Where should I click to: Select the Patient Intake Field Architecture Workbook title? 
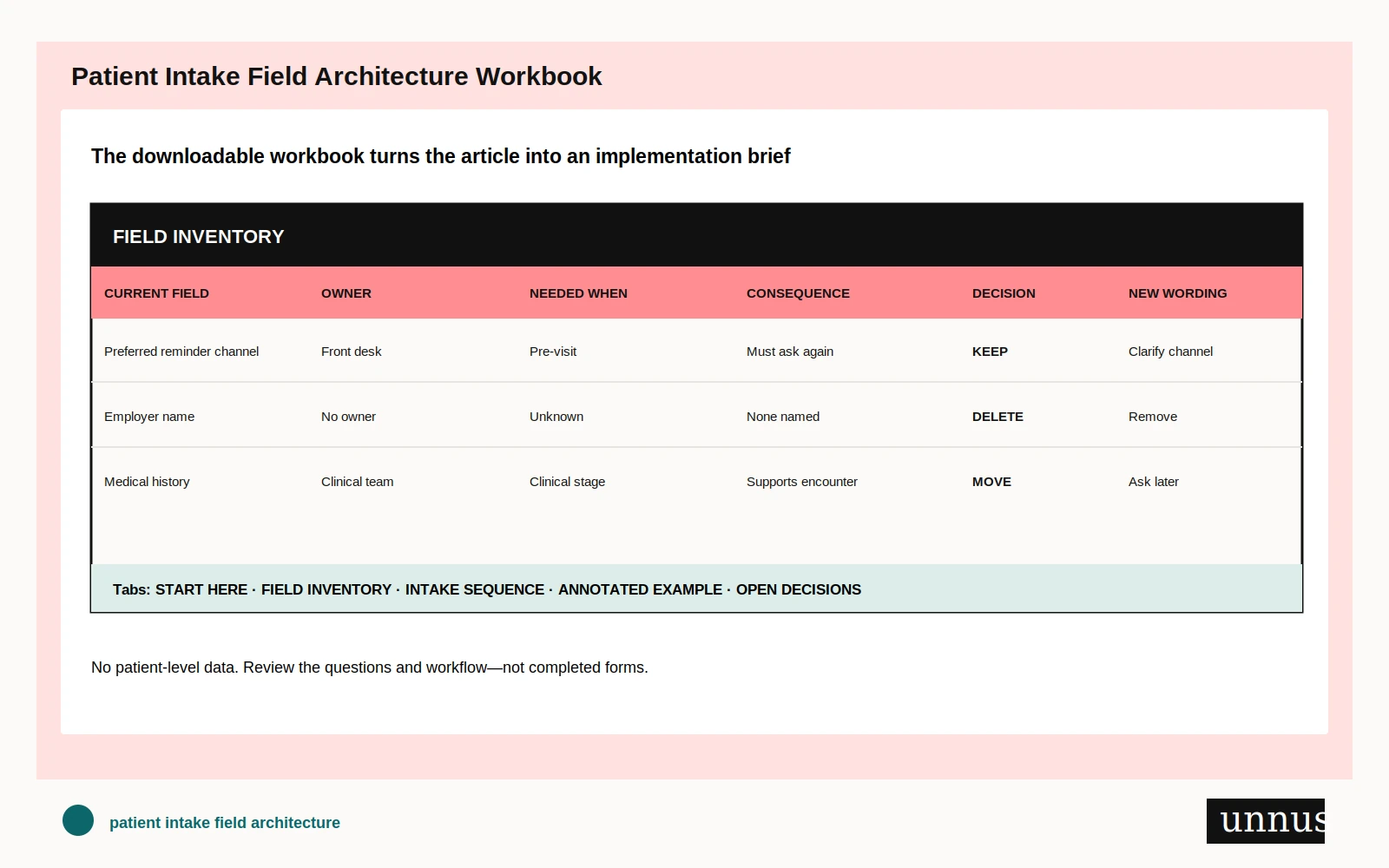(x=337, y=76)
